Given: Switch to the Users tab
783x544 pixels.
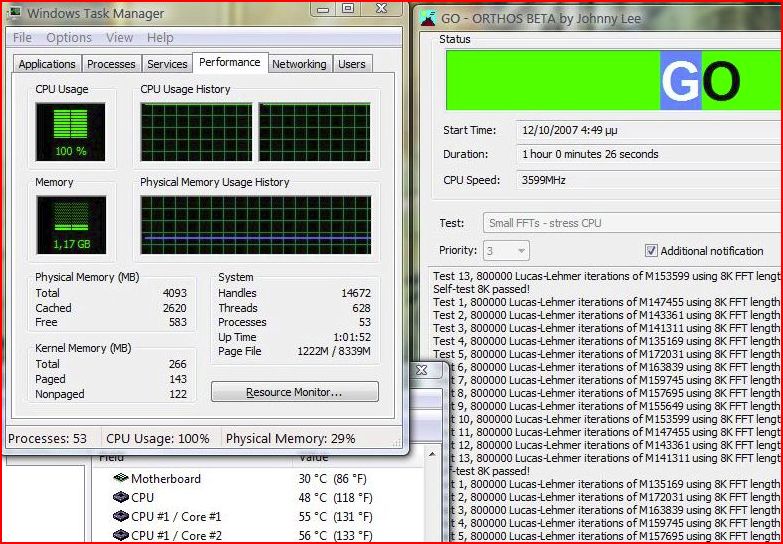Looking at the screenshot, I should tap(352, 64).
